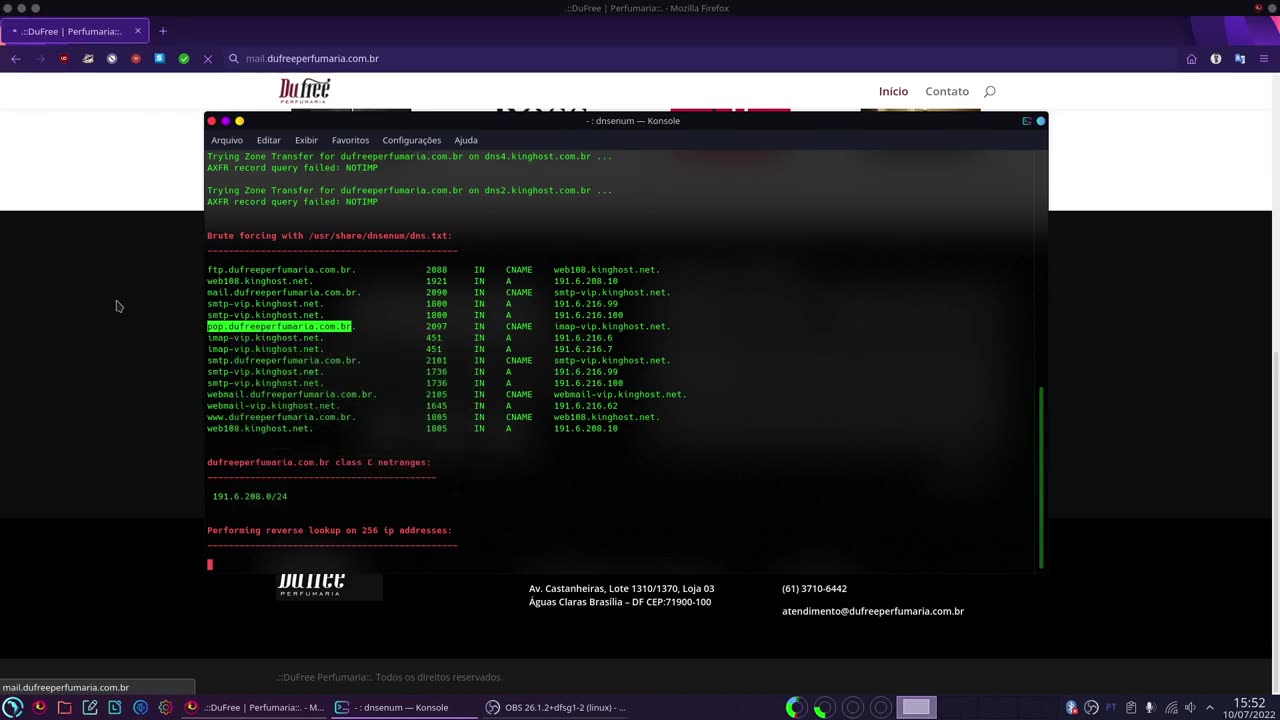Select the active virtual desktop pager
Screen dimensions: 1280x720
tap(916, 708)
